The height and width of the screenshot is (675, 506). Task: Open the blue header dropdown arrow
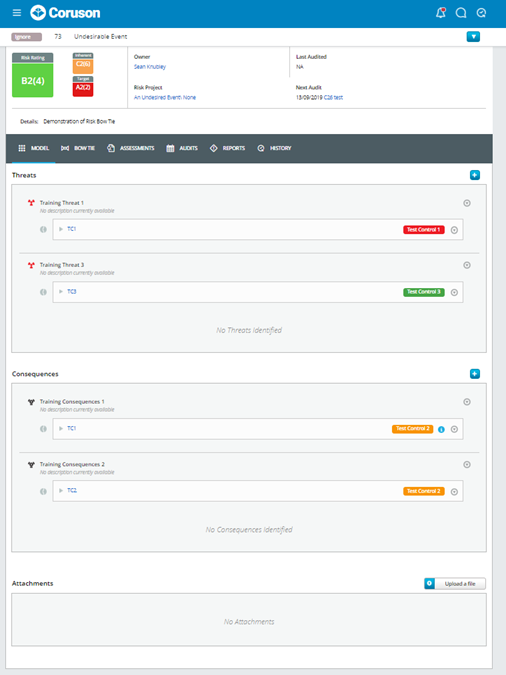pyautogui.click(x=473, y=37)
